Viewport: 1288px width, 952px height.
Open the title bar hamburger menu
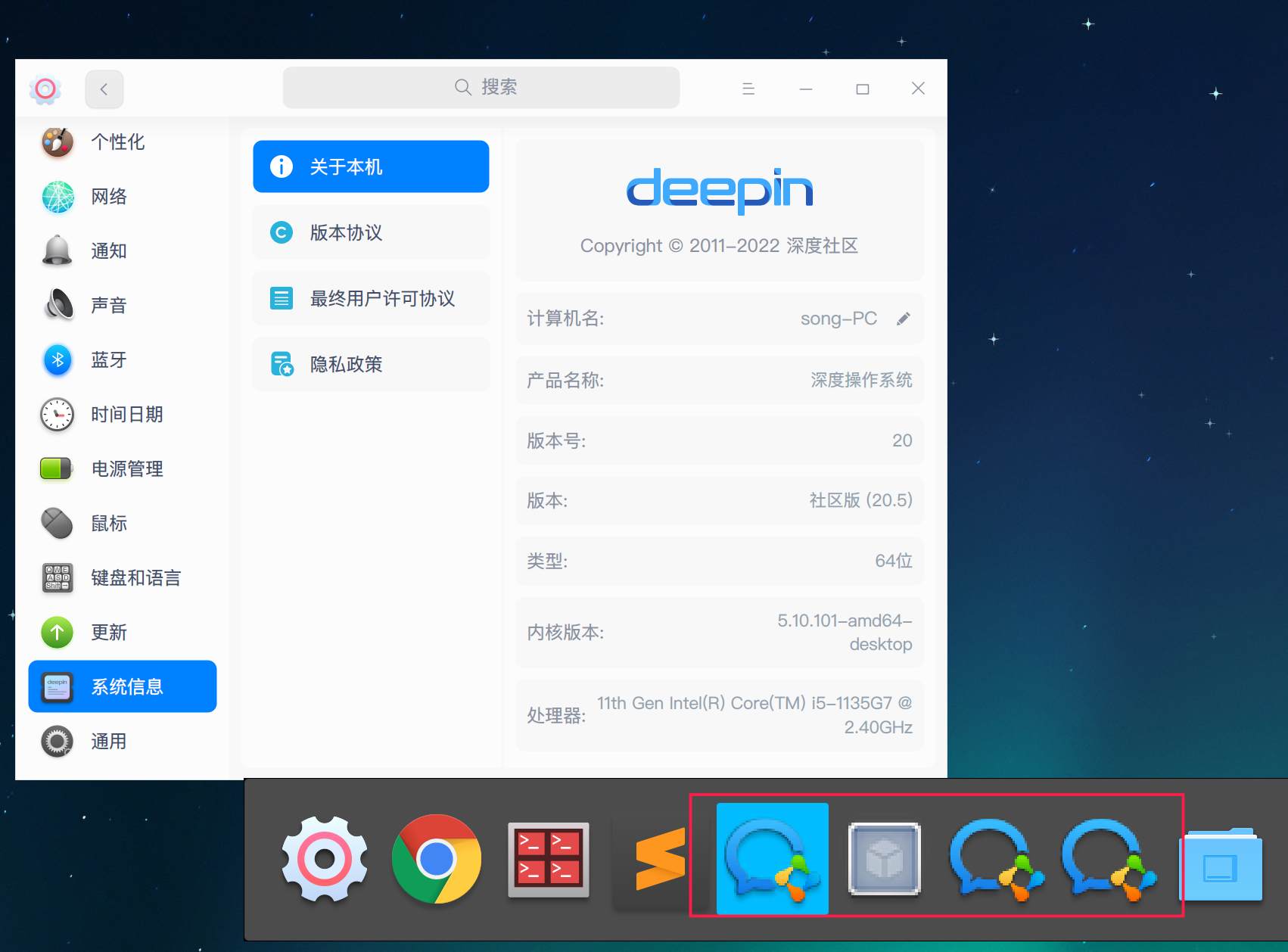748,89
